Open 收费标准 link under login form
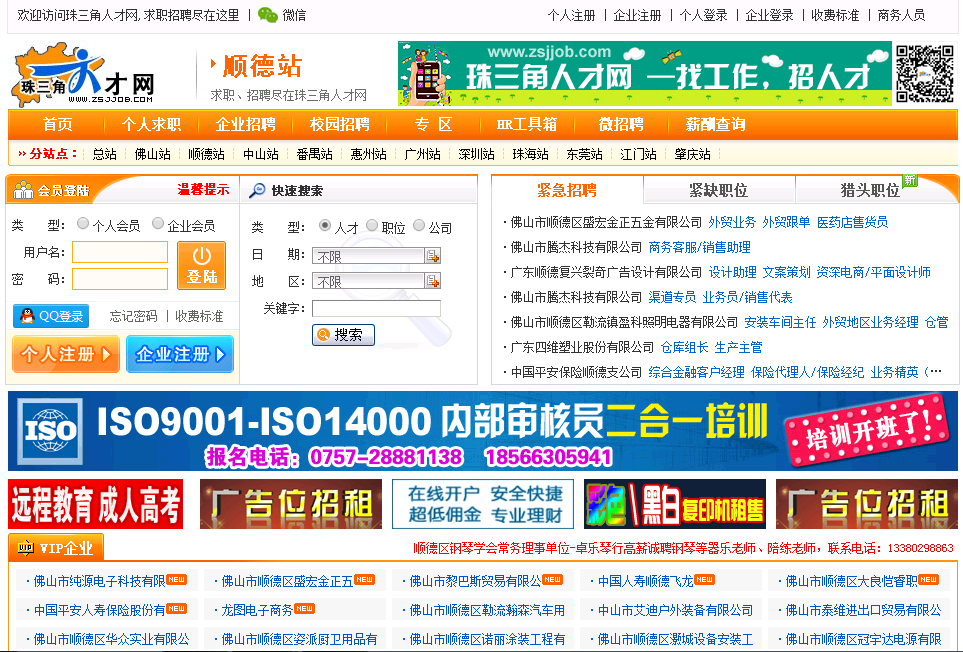The height and width of the screenshot is (652, 963). click(x=199, y=316)
